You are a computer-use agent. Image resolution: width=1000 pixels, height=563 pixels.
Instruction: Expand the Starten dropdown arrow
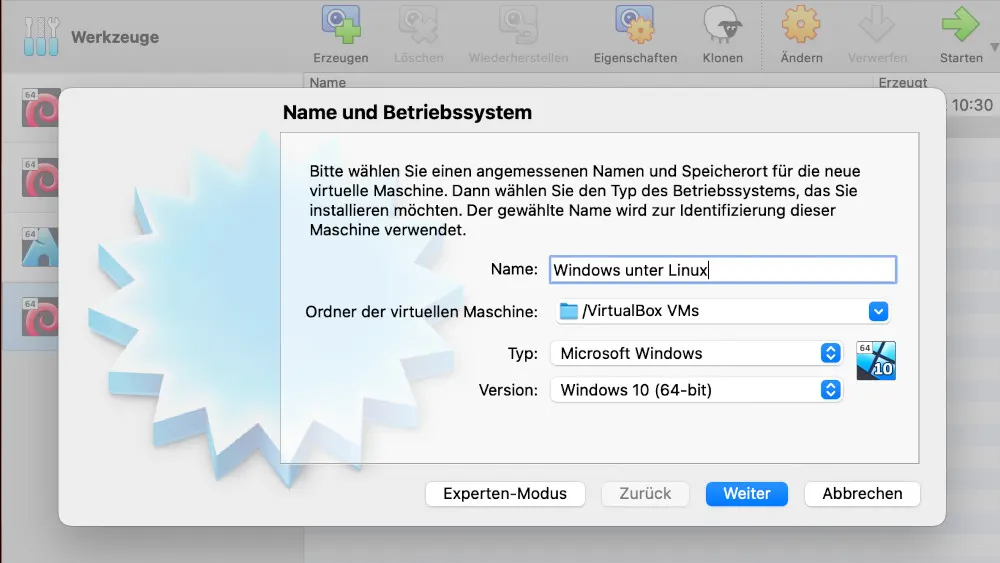[994, 48]
